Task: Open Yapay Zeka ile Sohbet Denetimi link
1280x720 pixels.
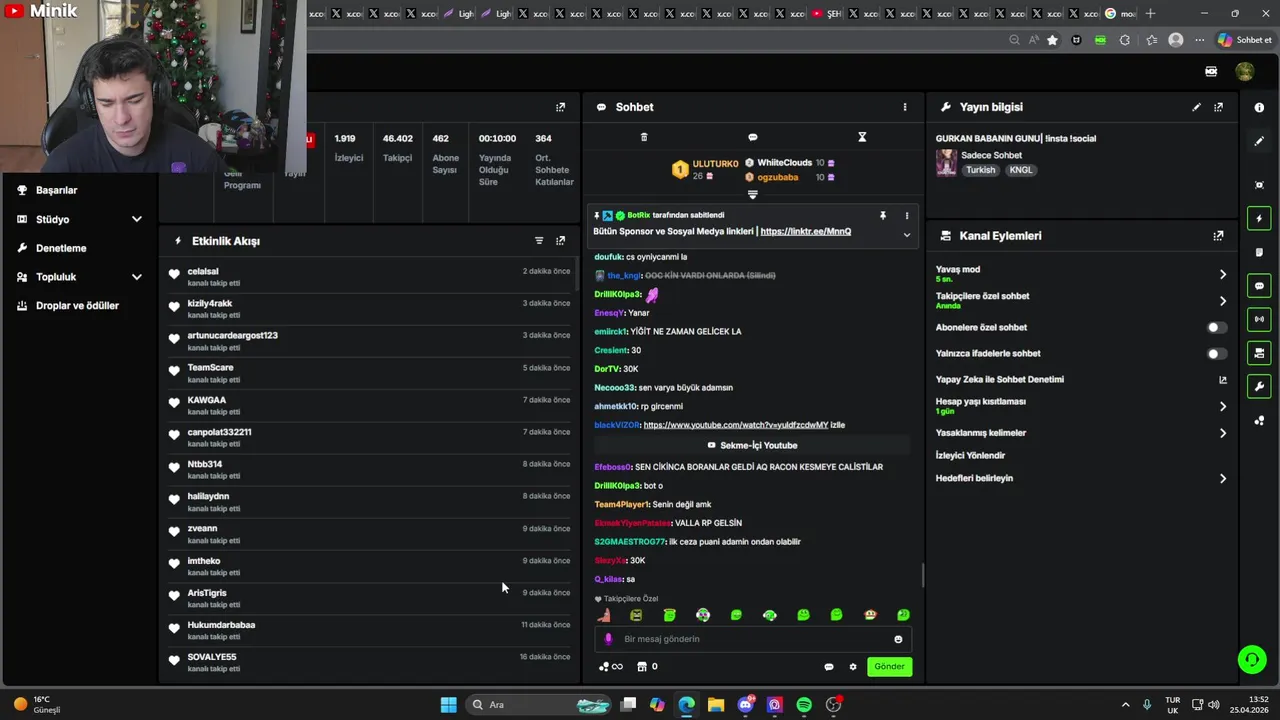Action: pos(1080,380)
